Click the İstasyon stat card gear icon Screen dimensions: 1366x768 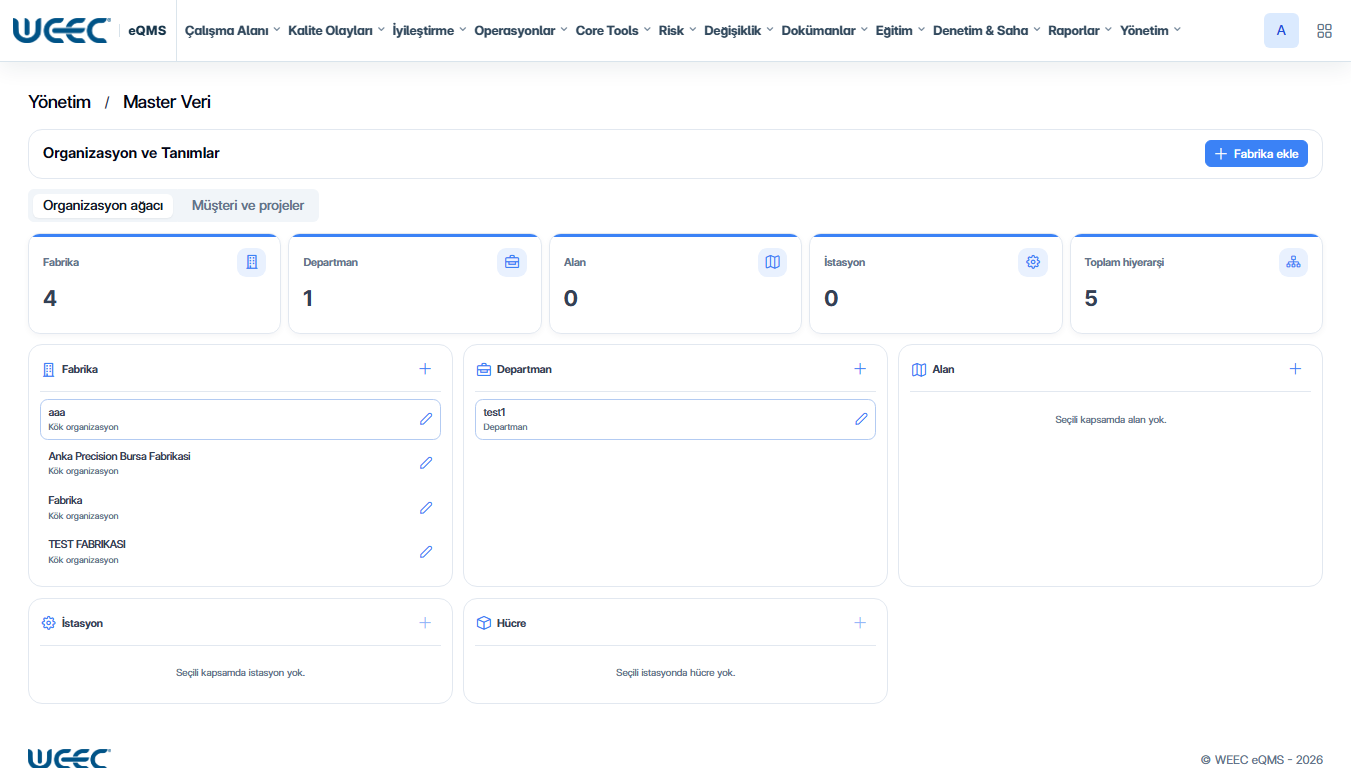[x=1033, y=262]
